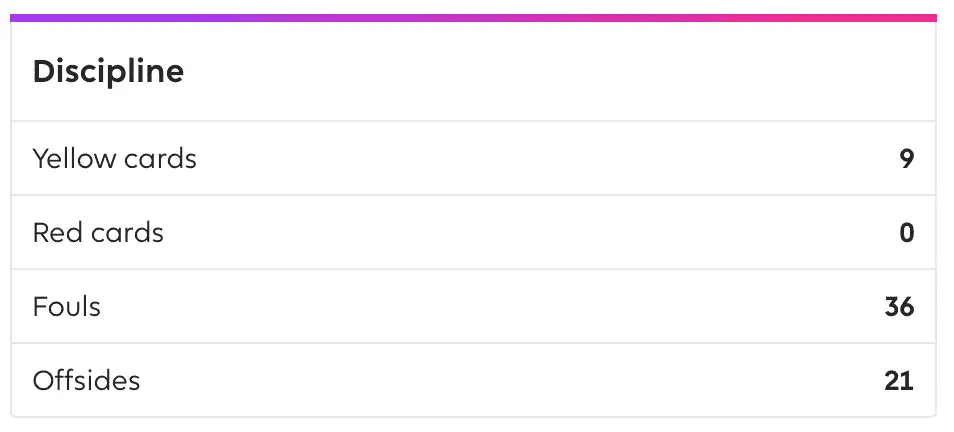Screen dimensions: 954x432
Task: Click the Yellow cards count of 9
Action: pyautogui.click(x=906, y=158)
